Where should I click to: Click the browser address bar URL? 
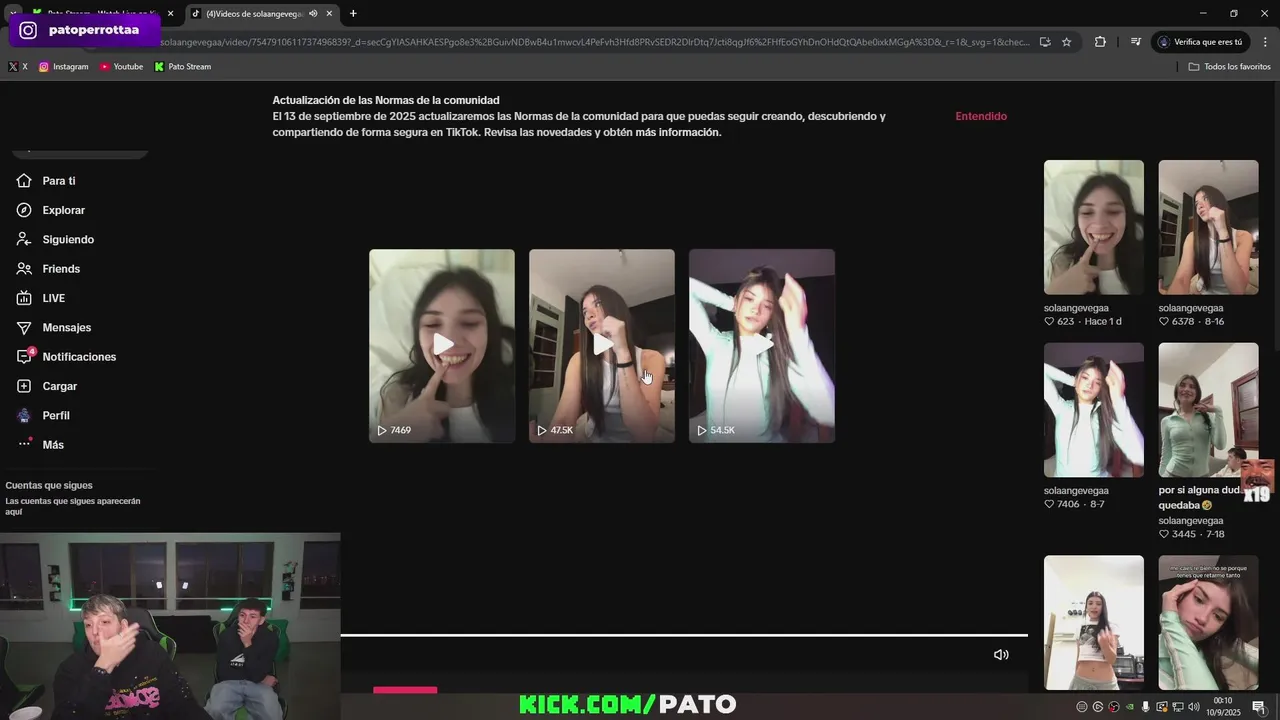[x=595, y=42]
